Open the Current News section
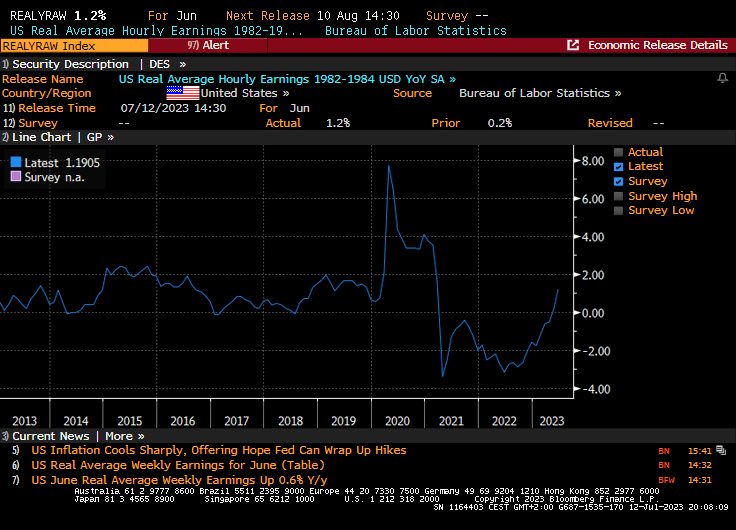The width and height of the screenshot is (736, 530). (x=46, y=437)
